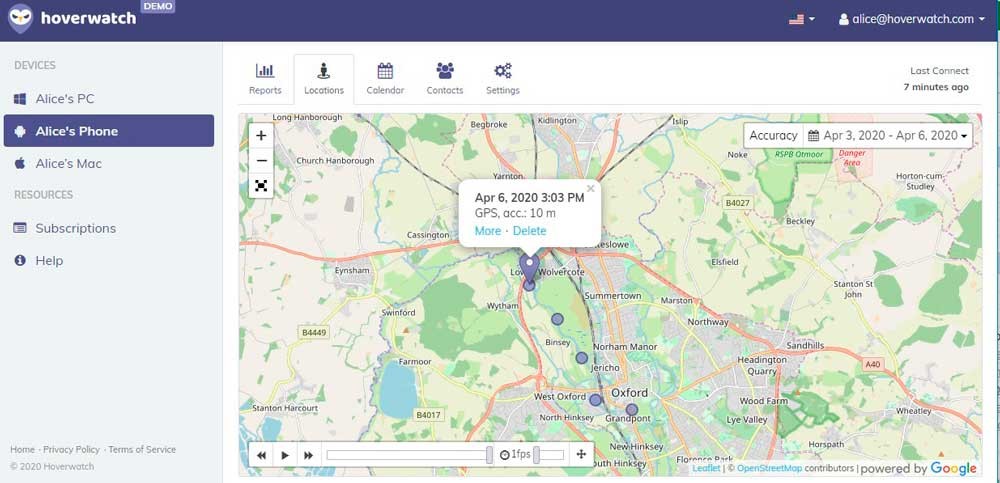
Task: Zoom in on the map
Action: tap(261, 135)
